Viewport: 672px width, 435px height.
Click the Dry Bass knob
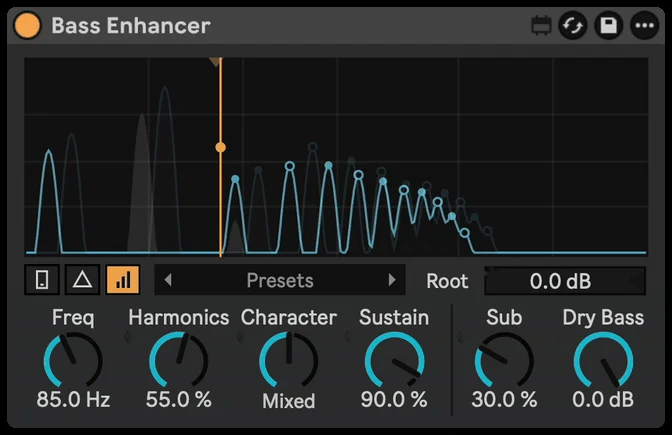tap(603, 360)
